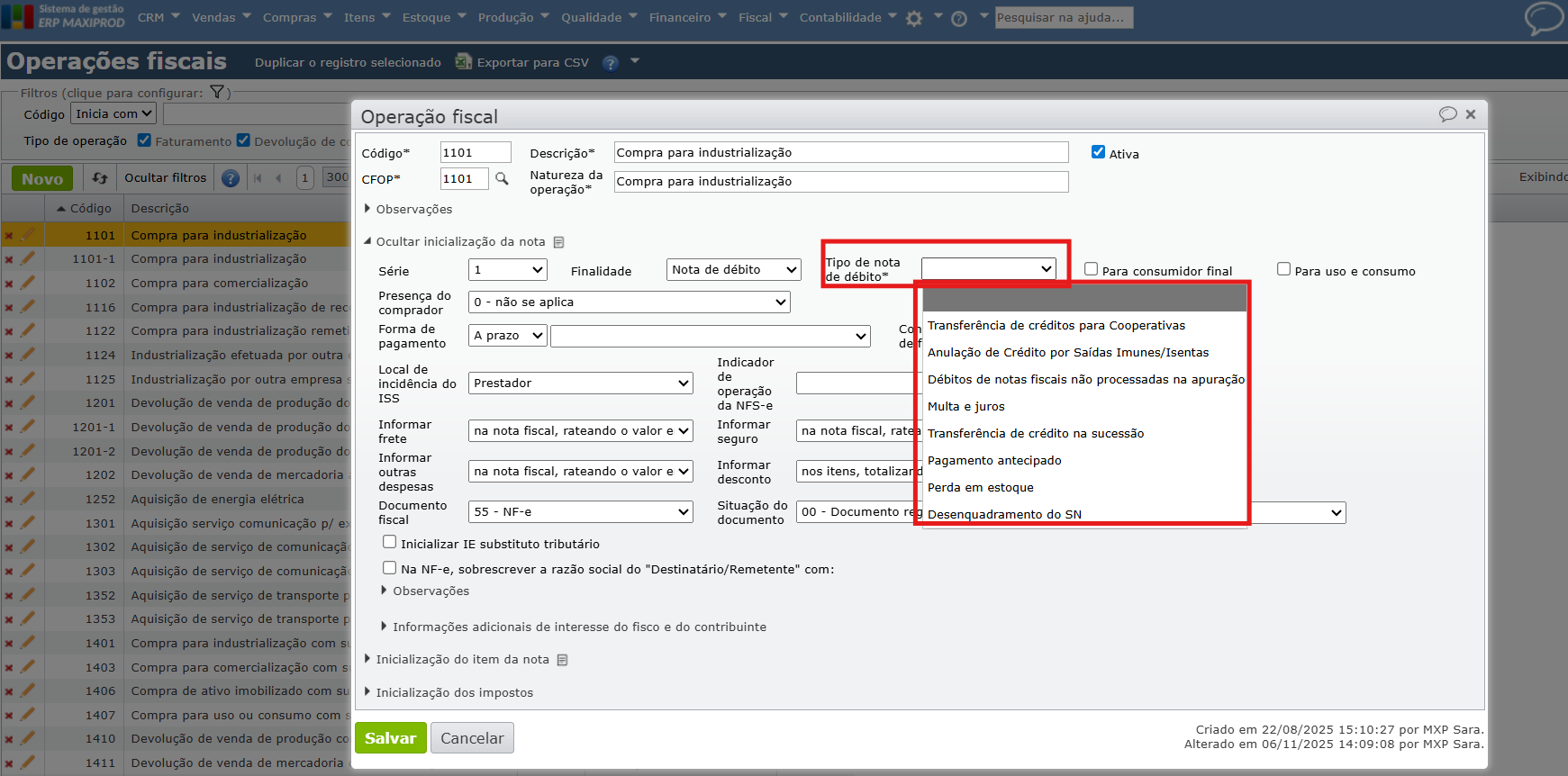Open the help icon beside Ocultar filtros
The width and height of the screenshot is (1568, 776).
pyautogui.click(x=231, y=178)
